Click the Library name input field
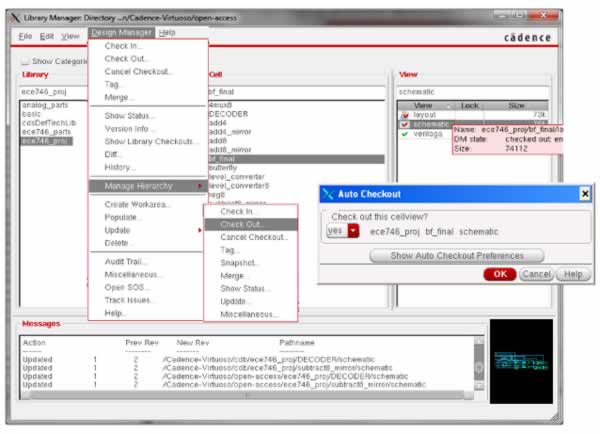Viewport: 600px width, 434px height. click(54, 92)
